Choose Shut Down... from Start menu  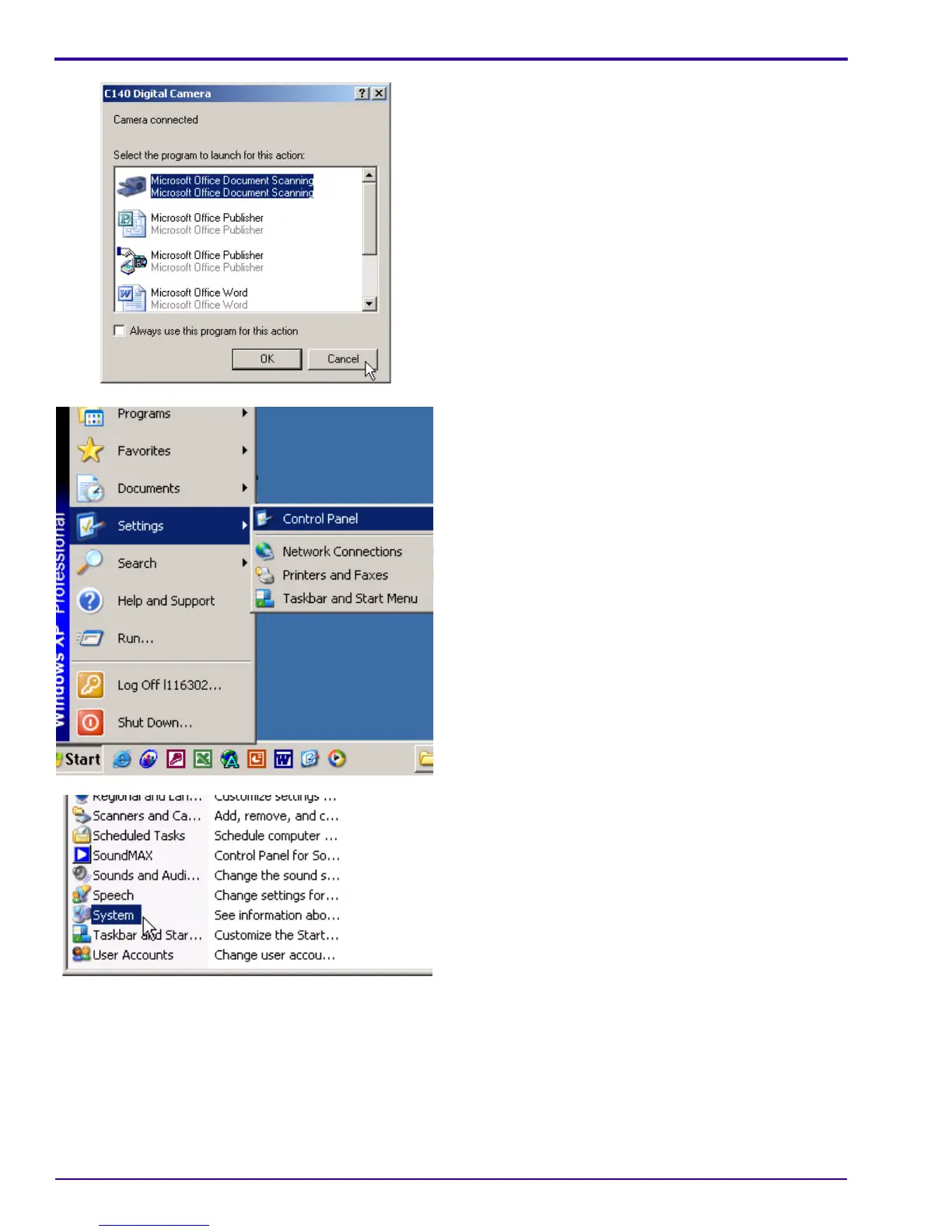(x=163, y=722)
